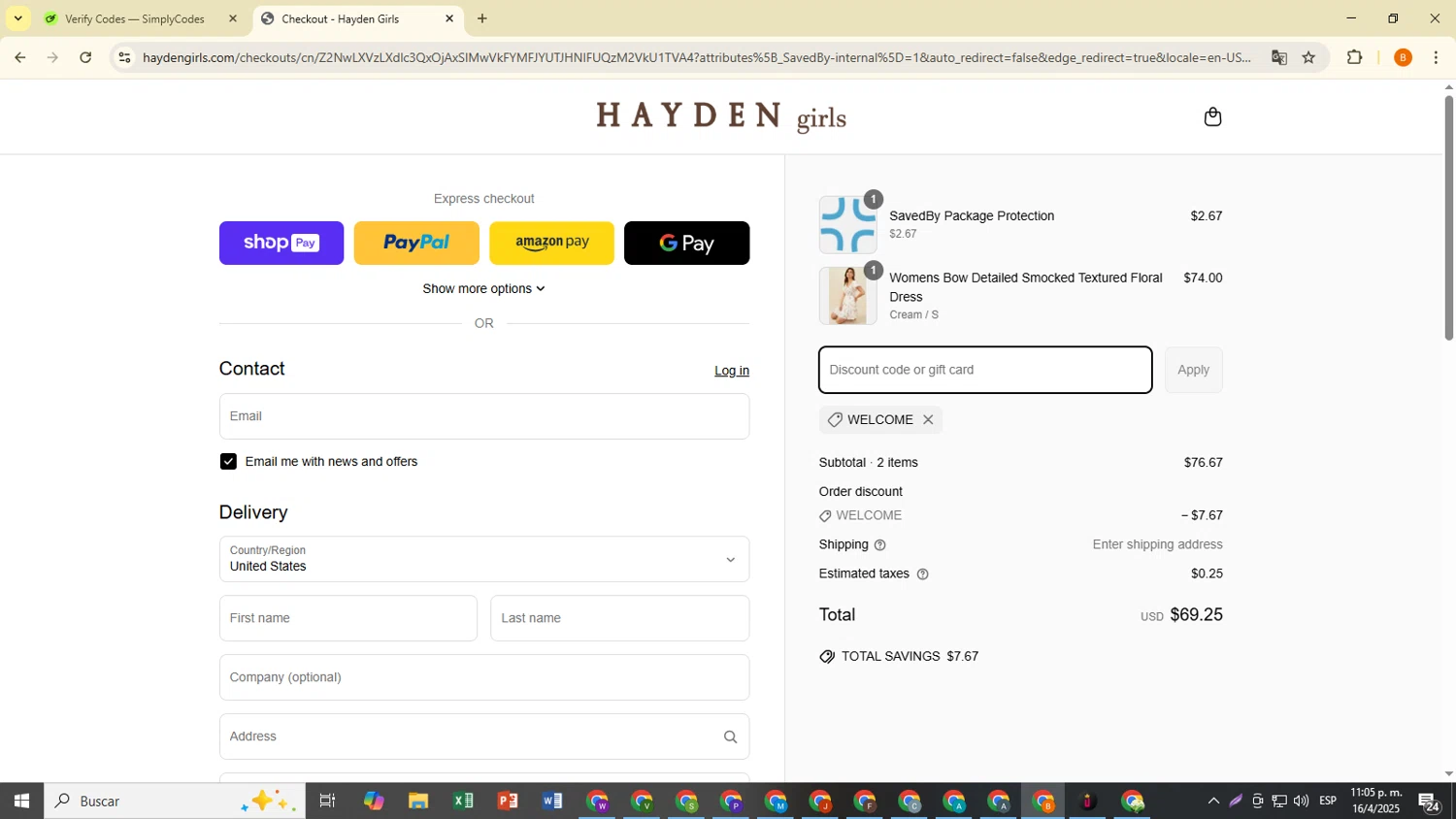Remove the WELCOME discount code tag
Screen dimensions: 1456x819
pos(928,420)
